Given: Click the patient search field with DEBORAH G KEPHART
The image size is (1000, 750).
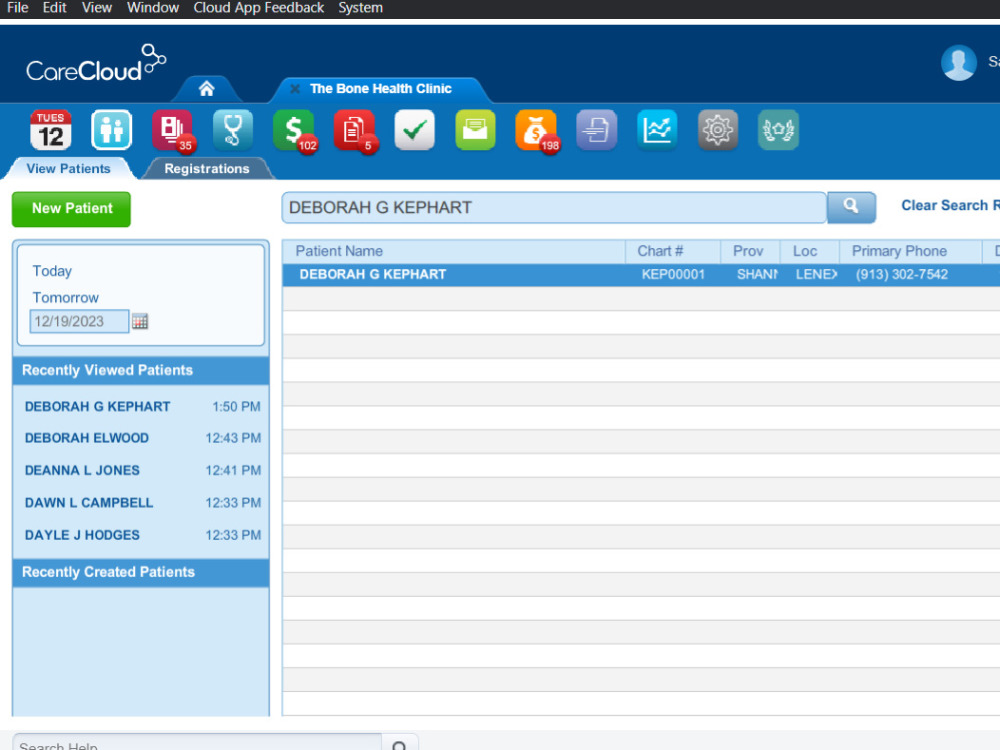Looking at the screenshot, I should click(x=554, y=207).
